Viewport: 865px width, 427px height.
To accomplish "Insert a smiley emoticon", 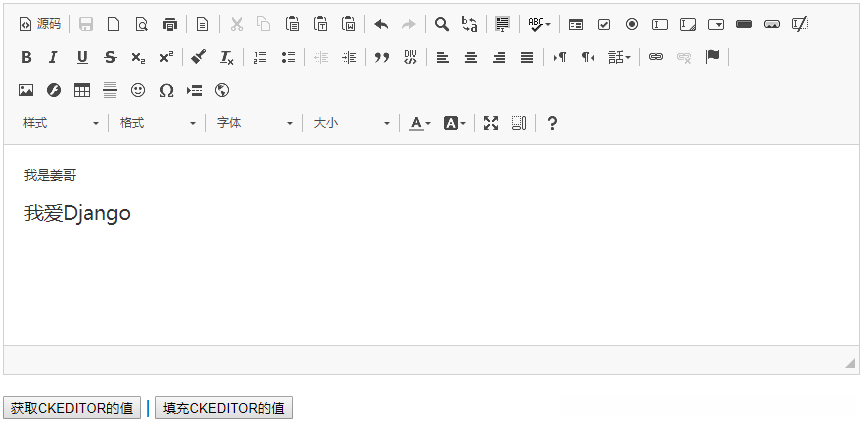I will pyautogui.click(x=138, y=90).
